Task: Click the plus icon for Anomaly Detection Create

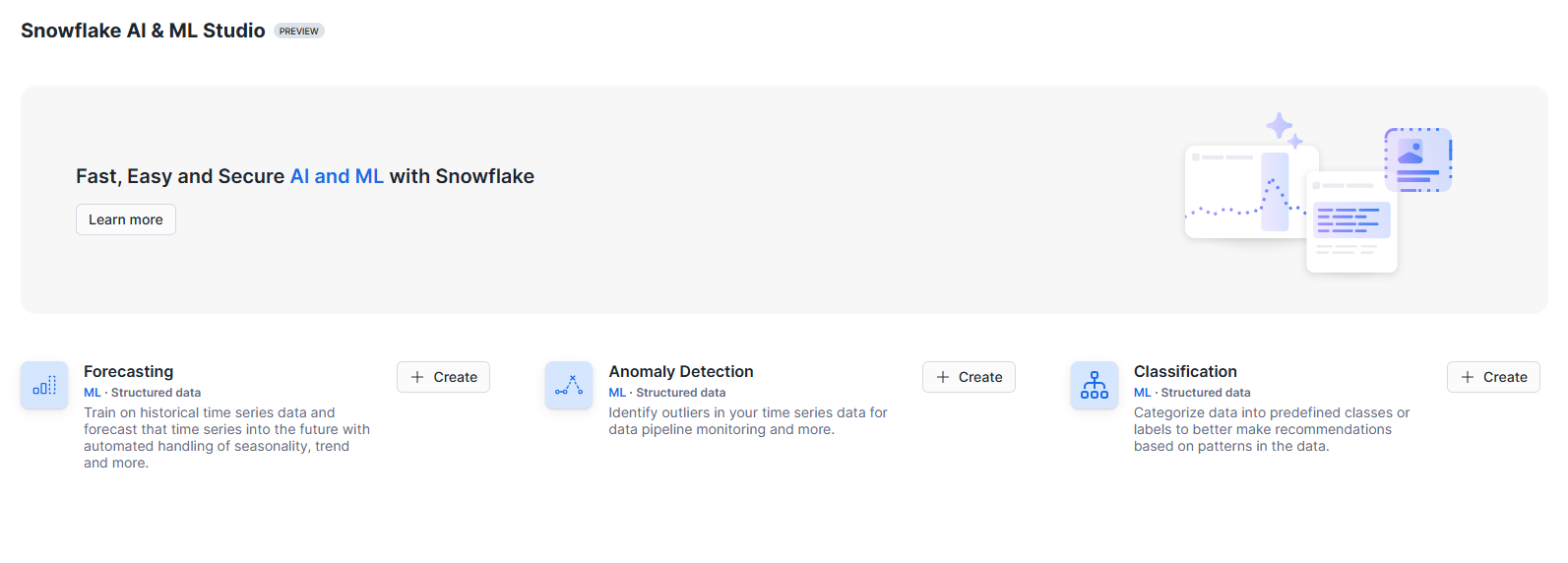Action: 943,377
